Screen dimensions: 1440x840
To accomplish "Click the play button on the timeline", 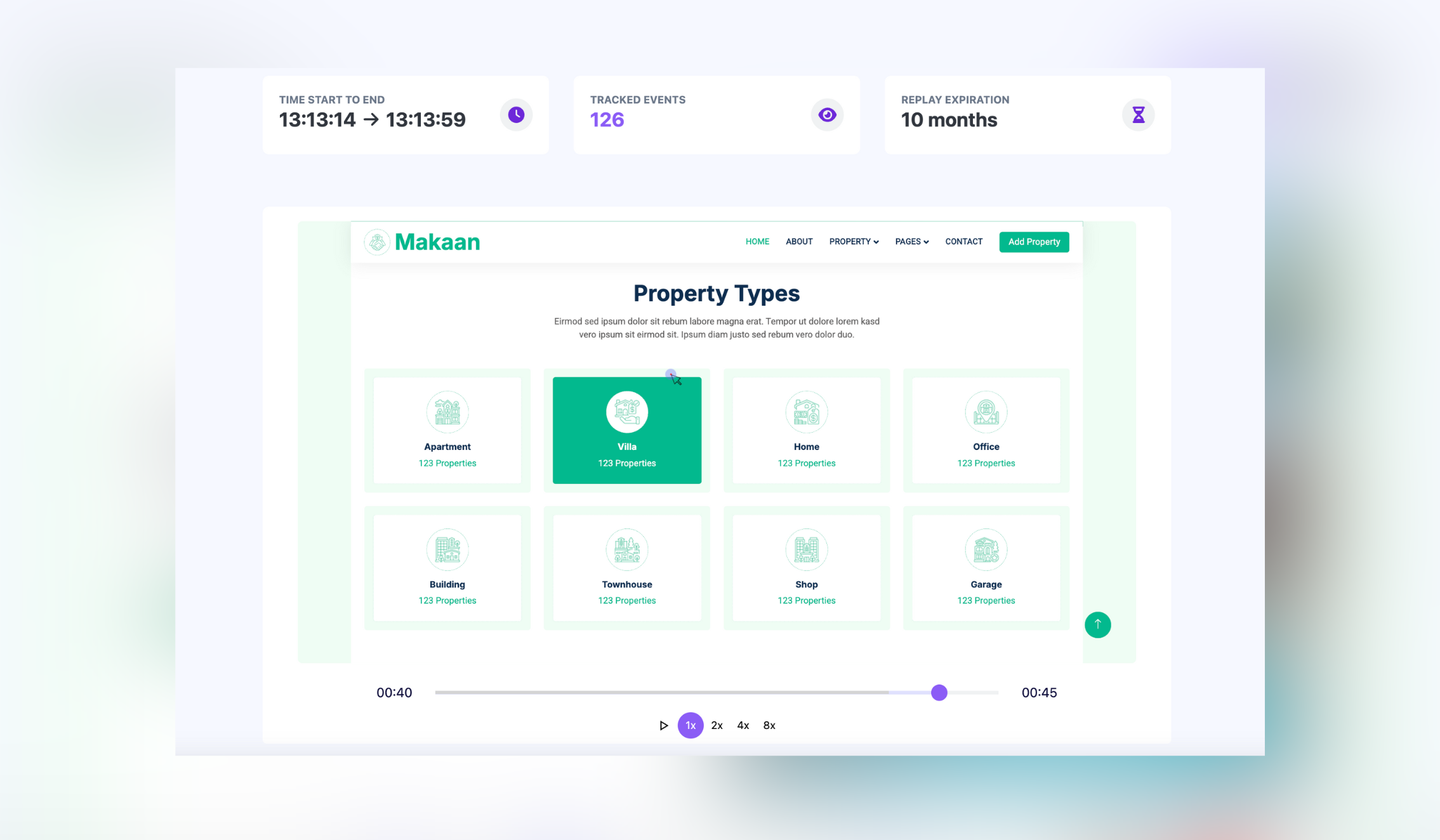I will point(664,725).
